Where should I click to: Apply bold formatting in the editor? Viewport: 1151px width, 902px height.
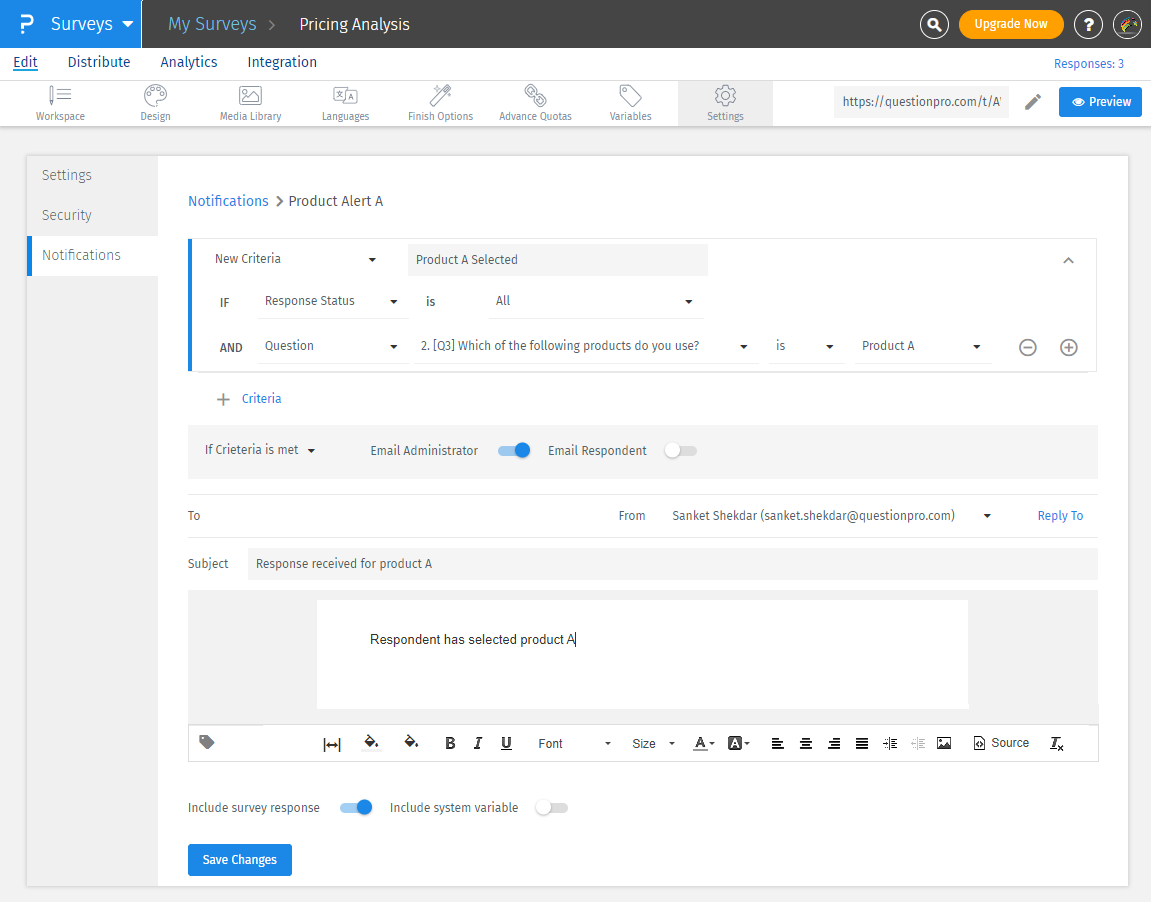coord(450,743)
